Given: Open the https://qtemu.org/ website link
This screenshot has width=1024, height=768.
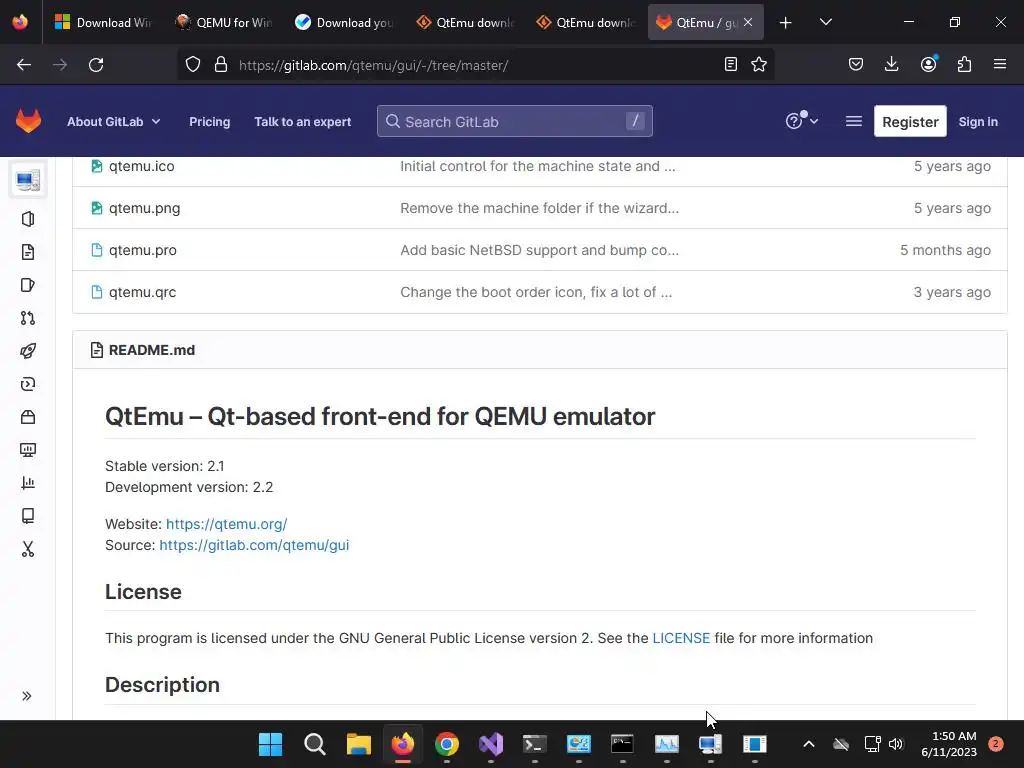Looking at the screenshot, I should (x=227, y=524).
